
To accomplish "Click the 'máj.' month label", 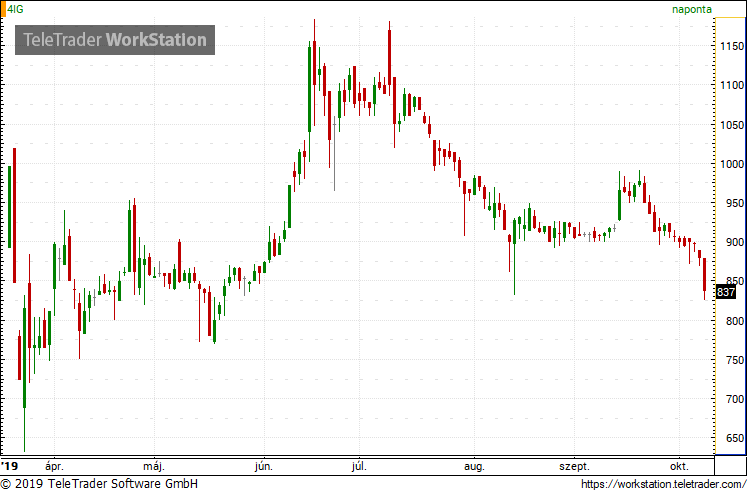I will (154, 466).
